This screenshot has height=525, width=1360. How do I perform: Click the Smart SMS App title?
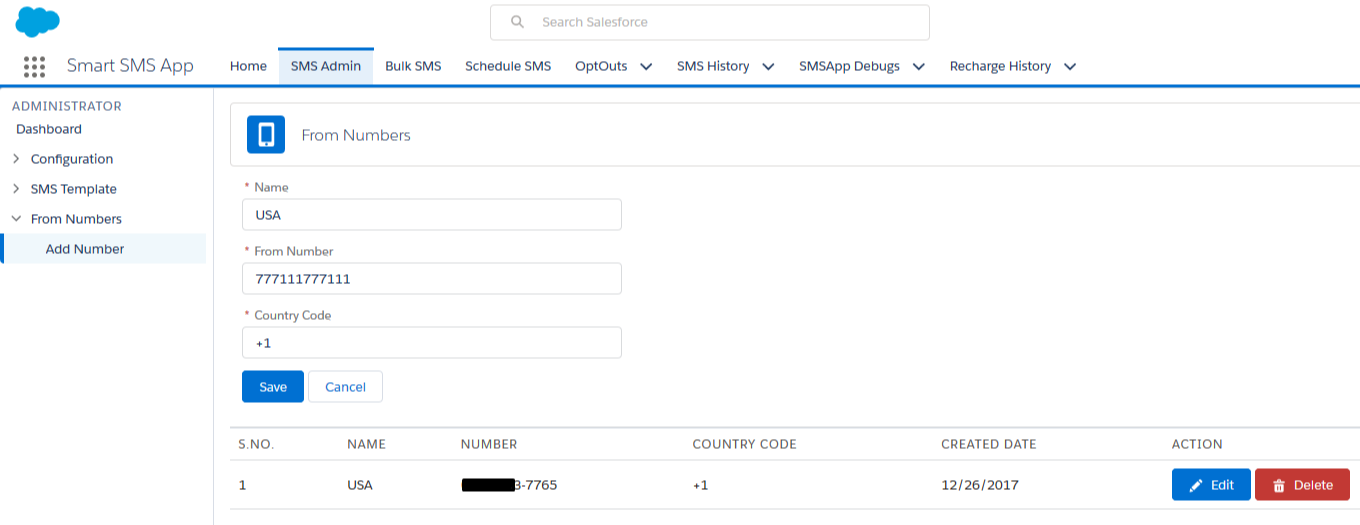pos(130,66)
